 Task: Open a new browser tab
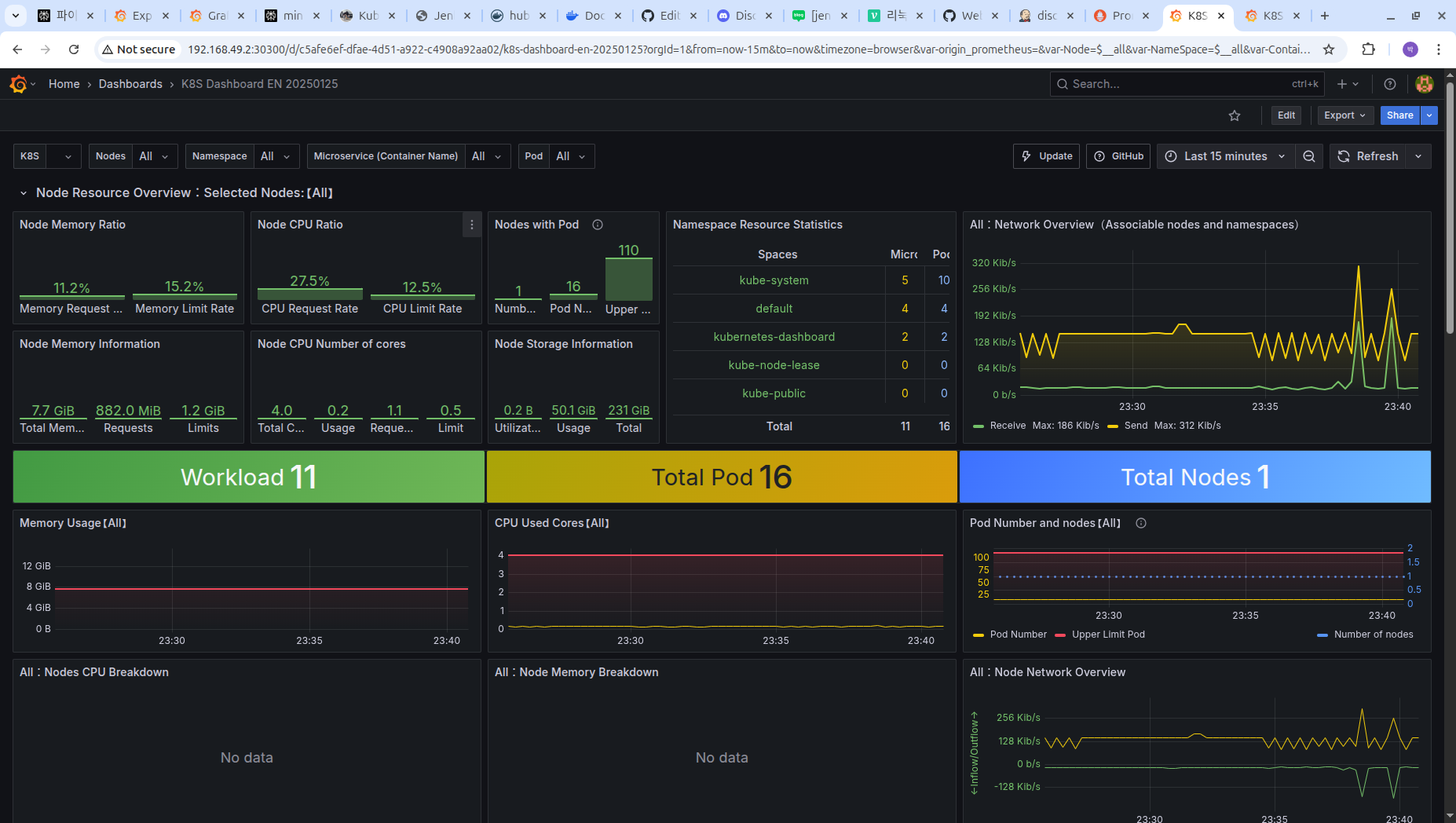[1325, 16]
